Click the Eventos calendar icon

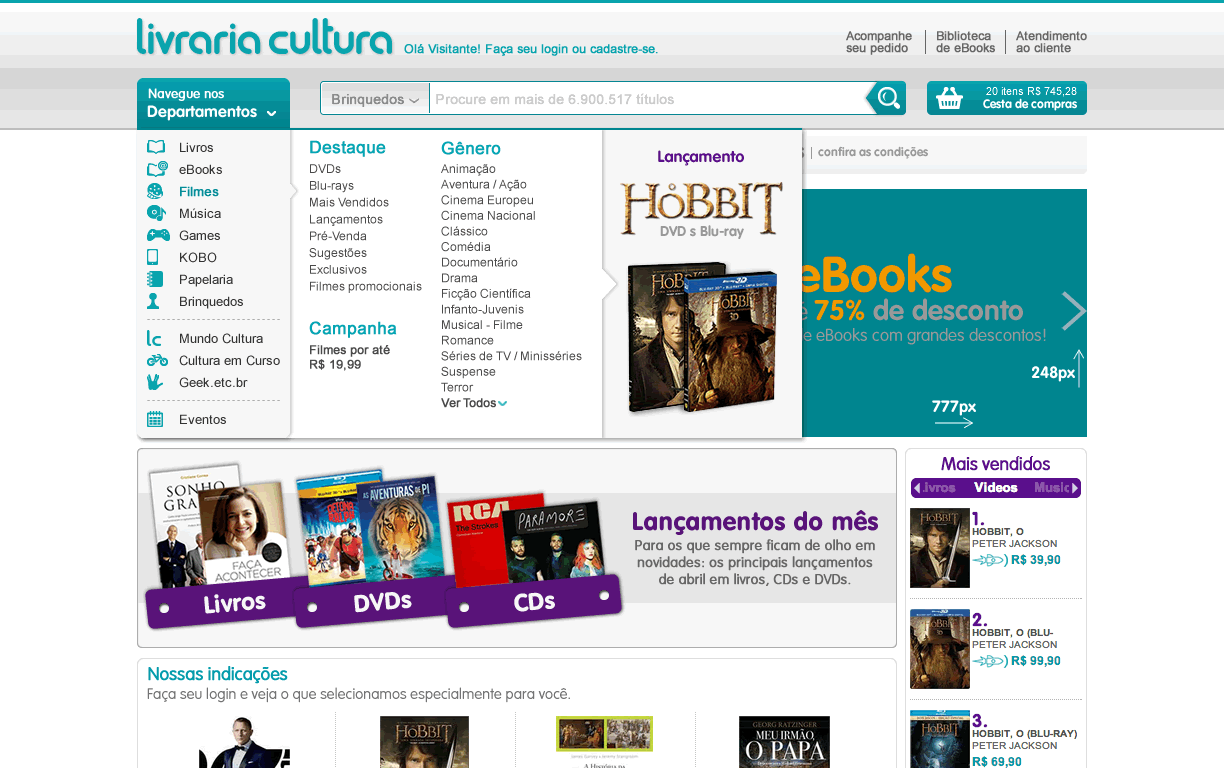coord(155,419)
